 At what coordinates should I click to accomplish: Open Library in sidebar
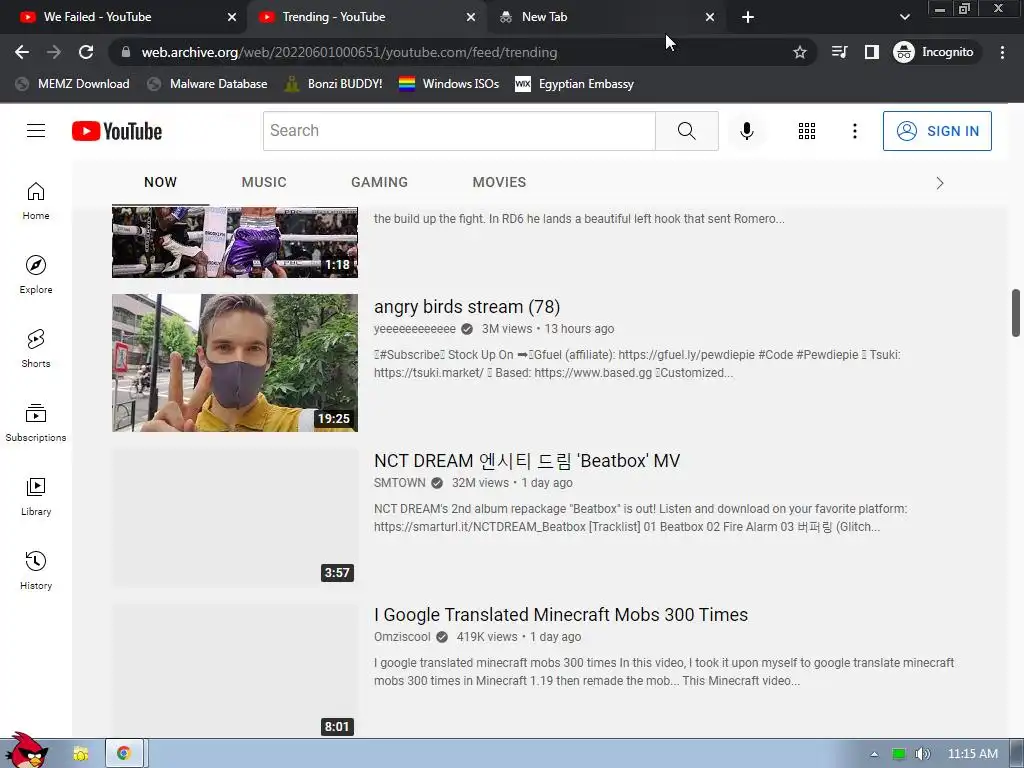tap(36, 496)
